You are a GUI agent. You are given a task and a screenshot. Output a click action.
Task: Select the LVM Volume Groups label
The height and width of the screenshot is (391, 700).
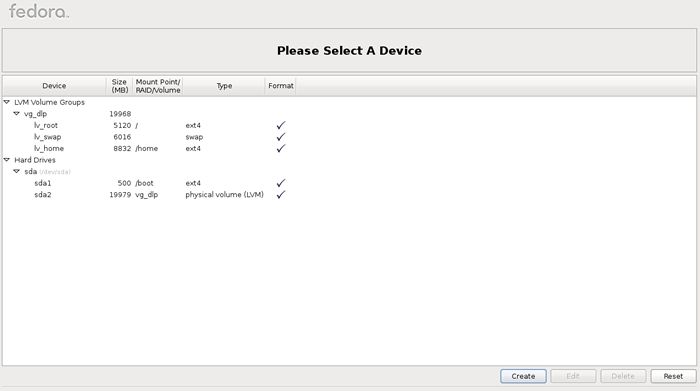pyautogui.click(x=49, y=102)
